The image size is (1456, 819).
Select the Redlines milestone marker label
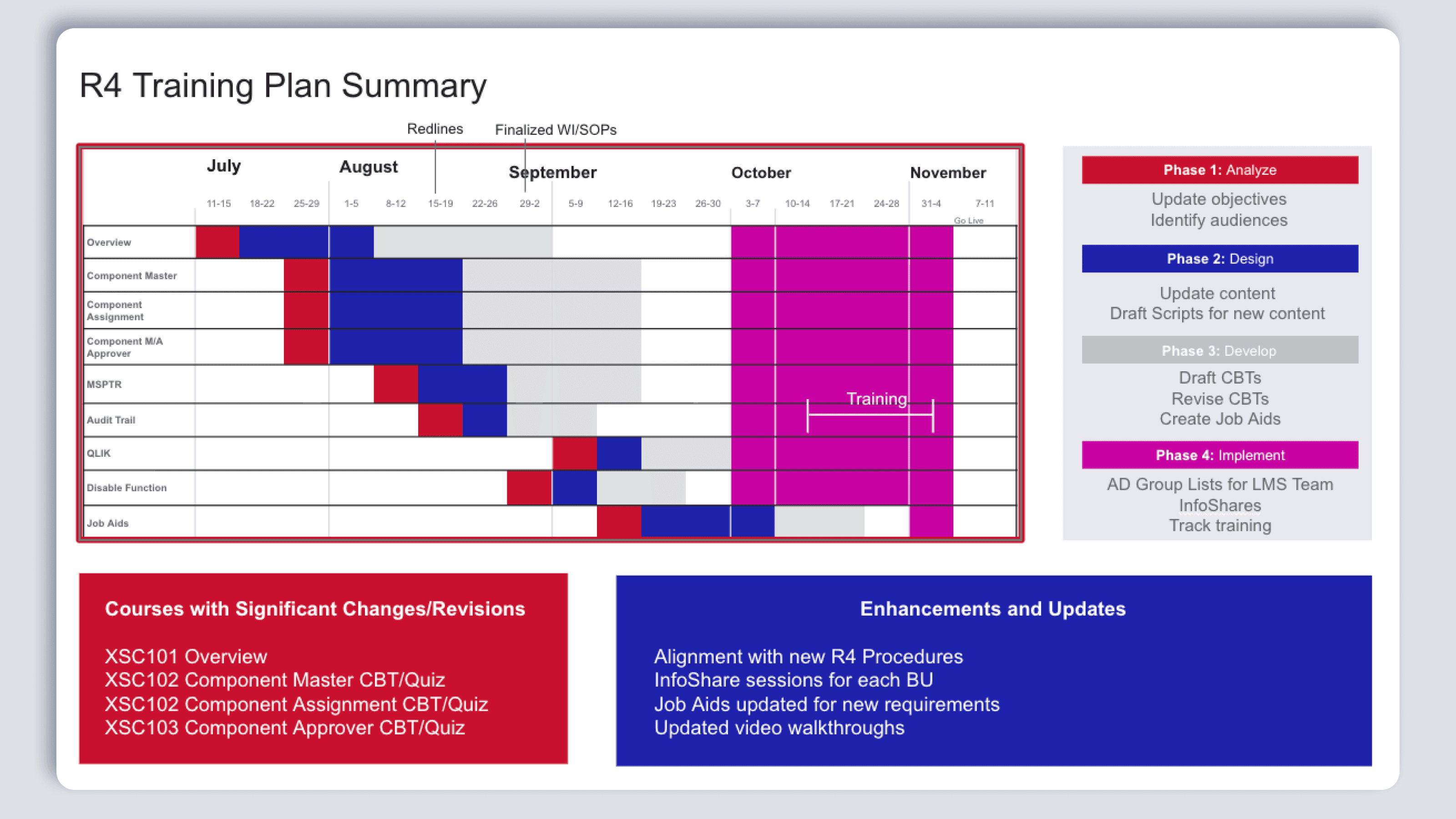click(435, 129)
